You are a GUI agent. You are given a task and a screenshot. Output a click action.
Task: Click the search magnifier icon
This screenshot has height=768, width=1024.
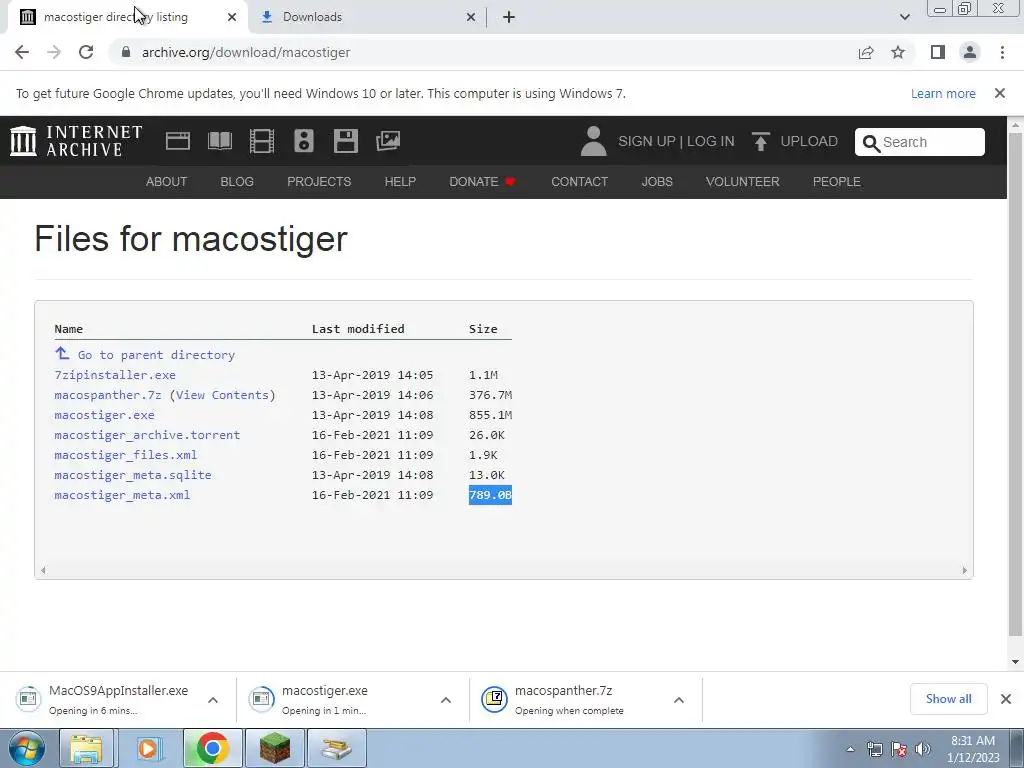[x=871, y=143]
